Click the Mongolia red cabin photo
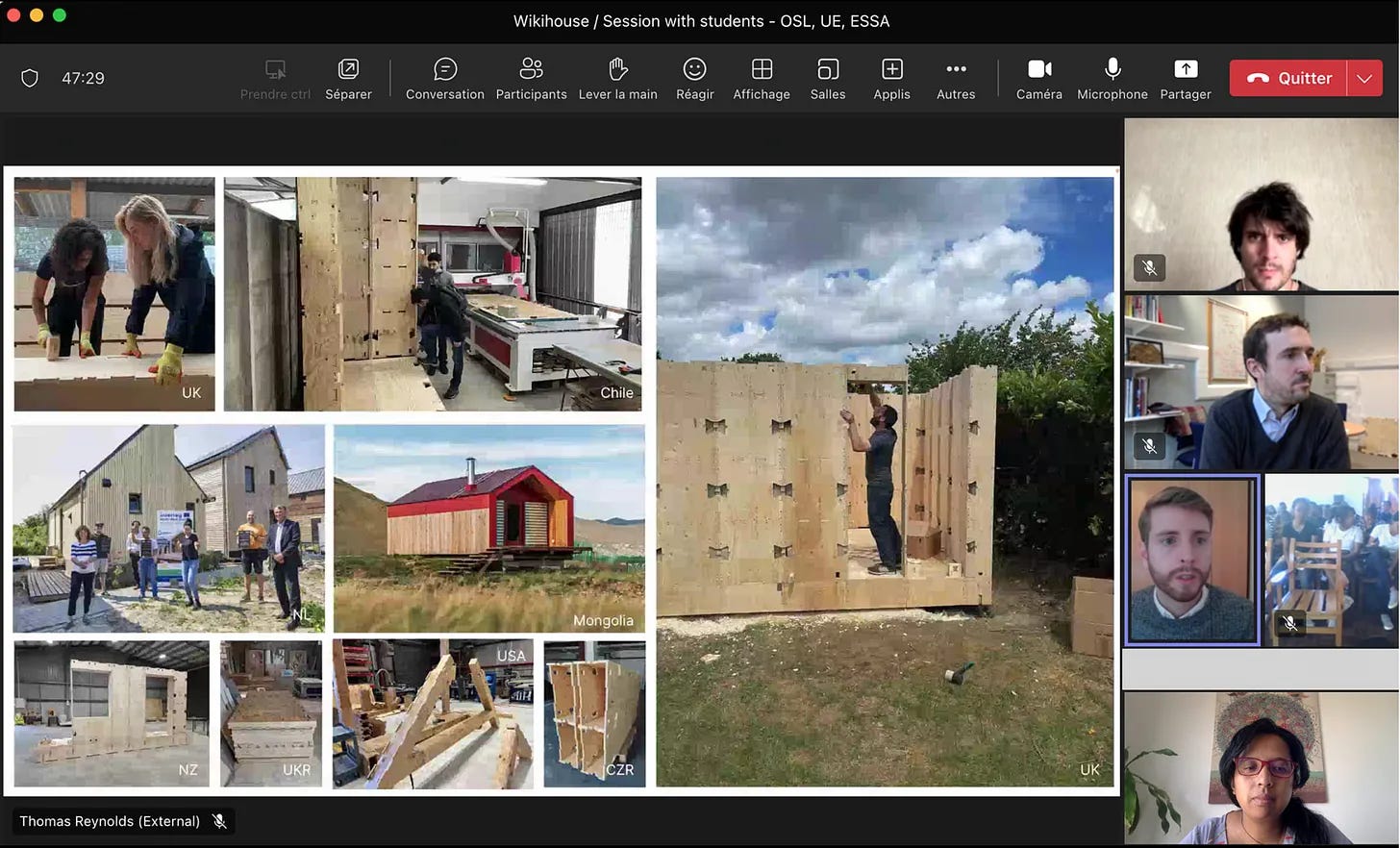The width and height of the screenshot is (1400, 848). coord(489,528)
